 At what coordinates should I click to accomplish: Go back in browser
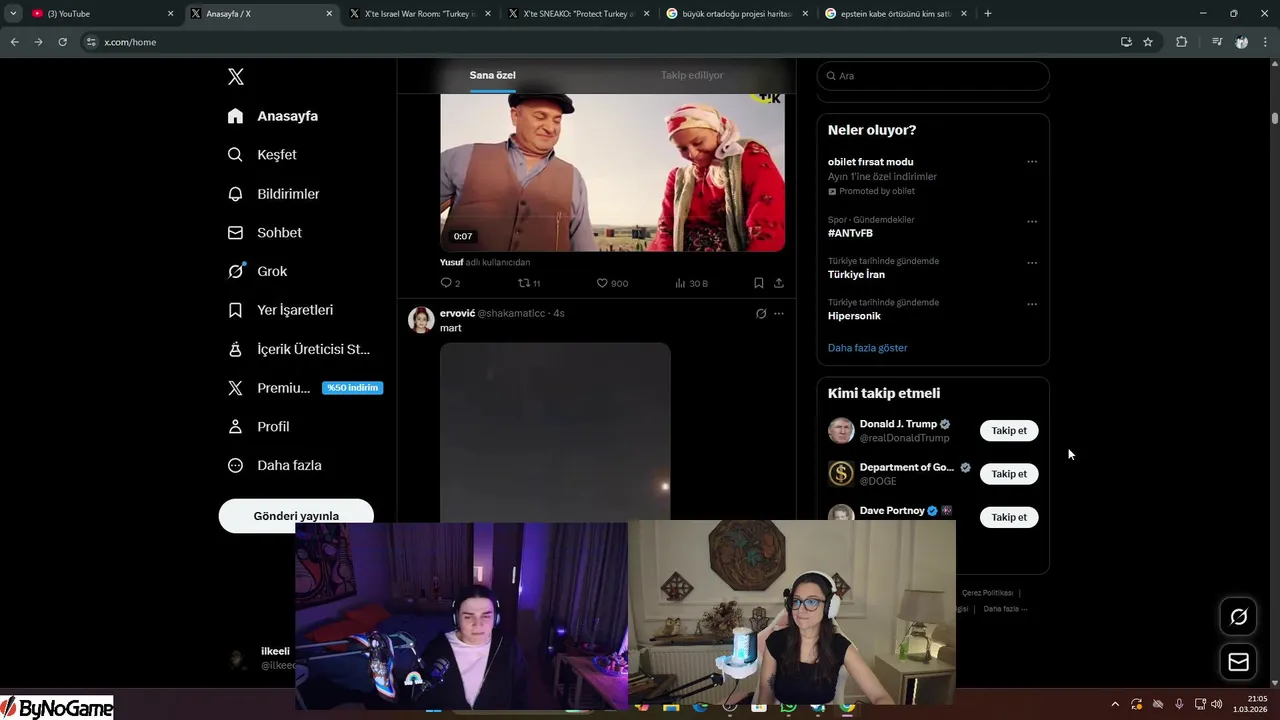point(14,42)
